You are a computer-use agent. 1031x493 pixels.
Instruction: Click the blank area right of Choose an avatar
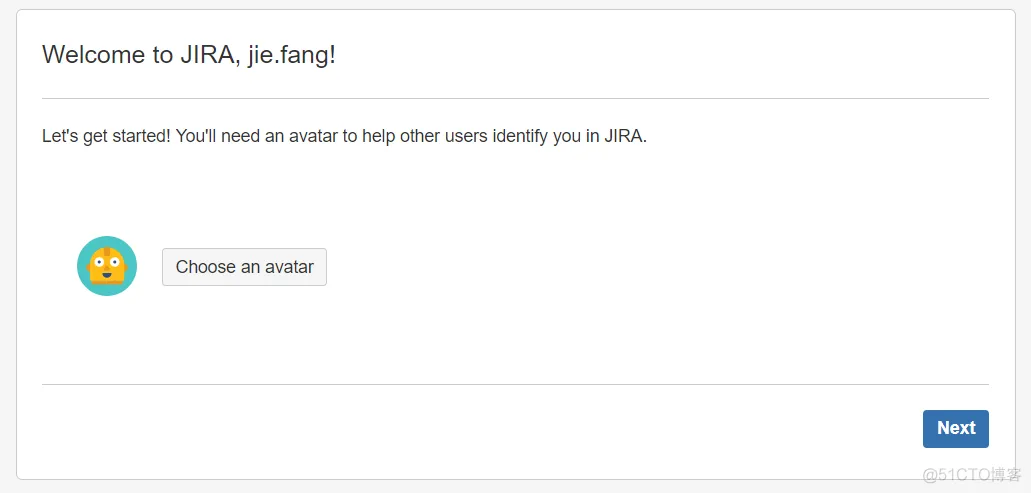[658, 267]
